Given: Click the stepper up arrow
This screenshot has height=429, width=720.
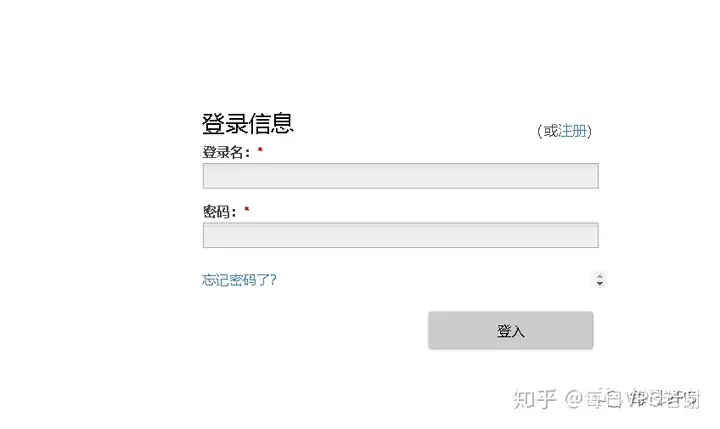Looking at the screenshot, I should pos(600,276).
